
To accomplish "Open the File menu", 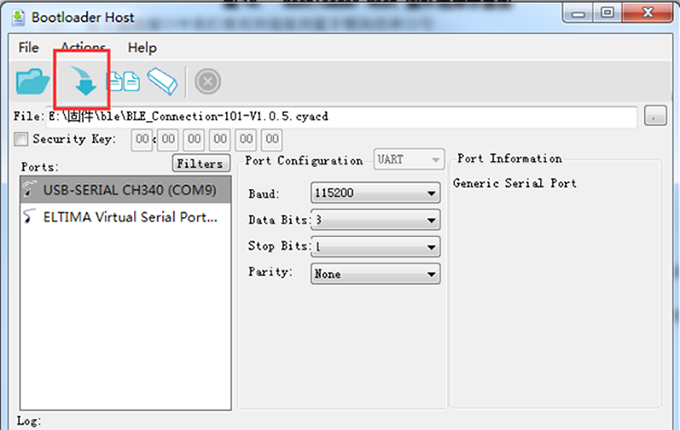I will (x=28, y=47).
